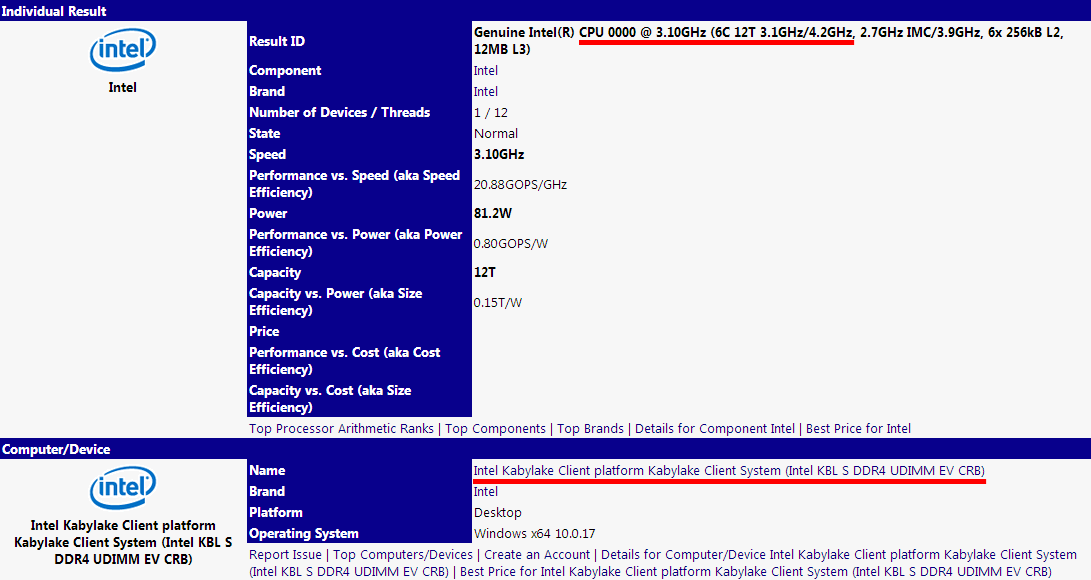Open the Intel link in Component row
1091x580 pixels.
[485, 71]
